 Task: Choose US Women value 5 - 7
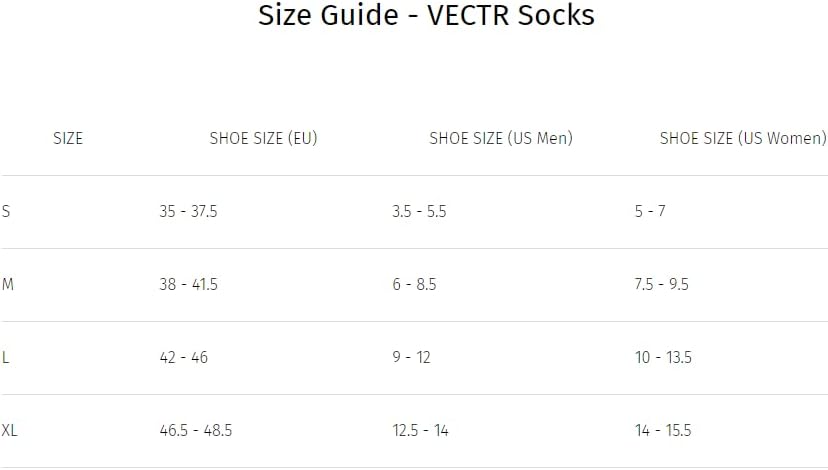[x=650, y=211]
